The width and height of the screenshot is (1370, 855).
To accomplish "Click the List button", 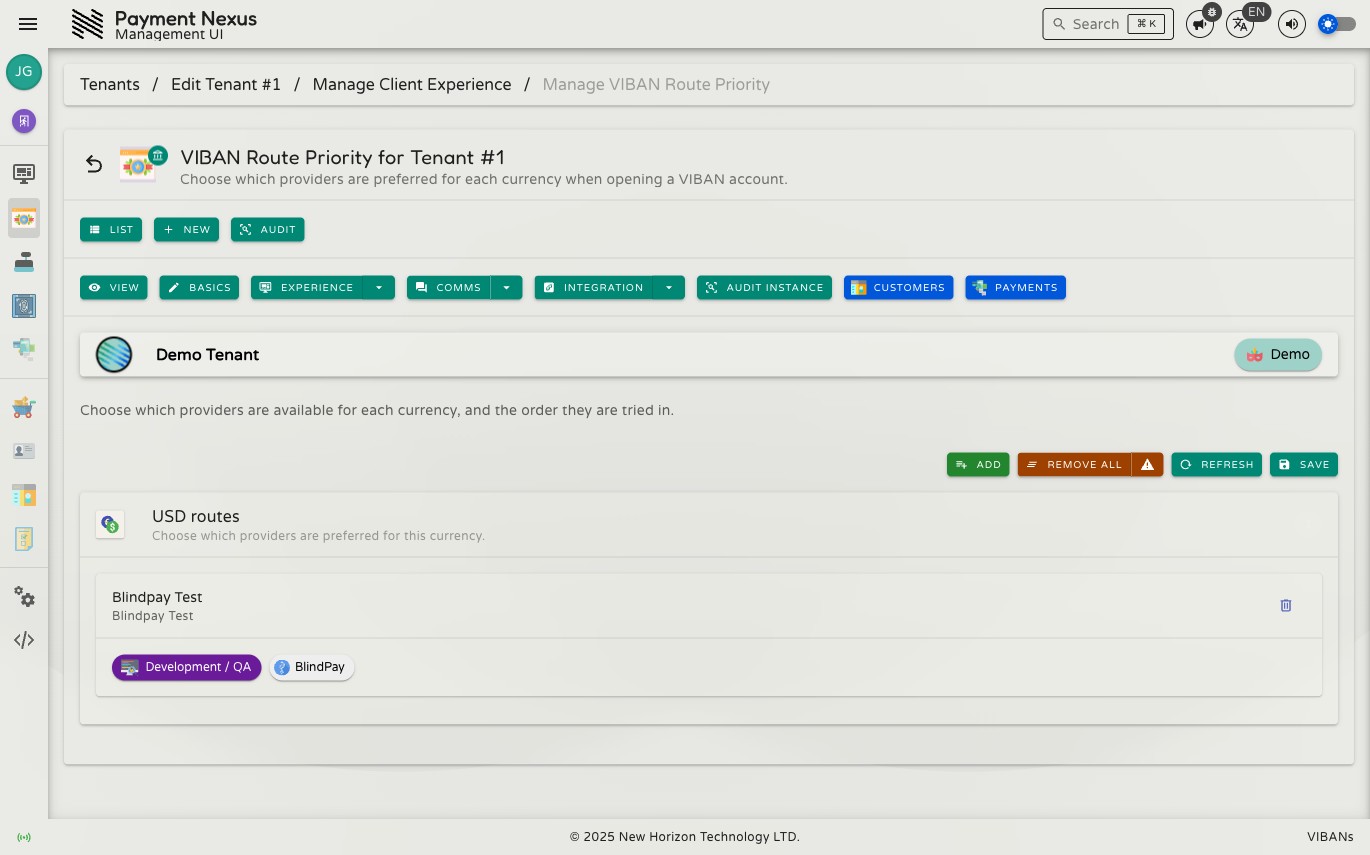I will click(x=111, y=229).
